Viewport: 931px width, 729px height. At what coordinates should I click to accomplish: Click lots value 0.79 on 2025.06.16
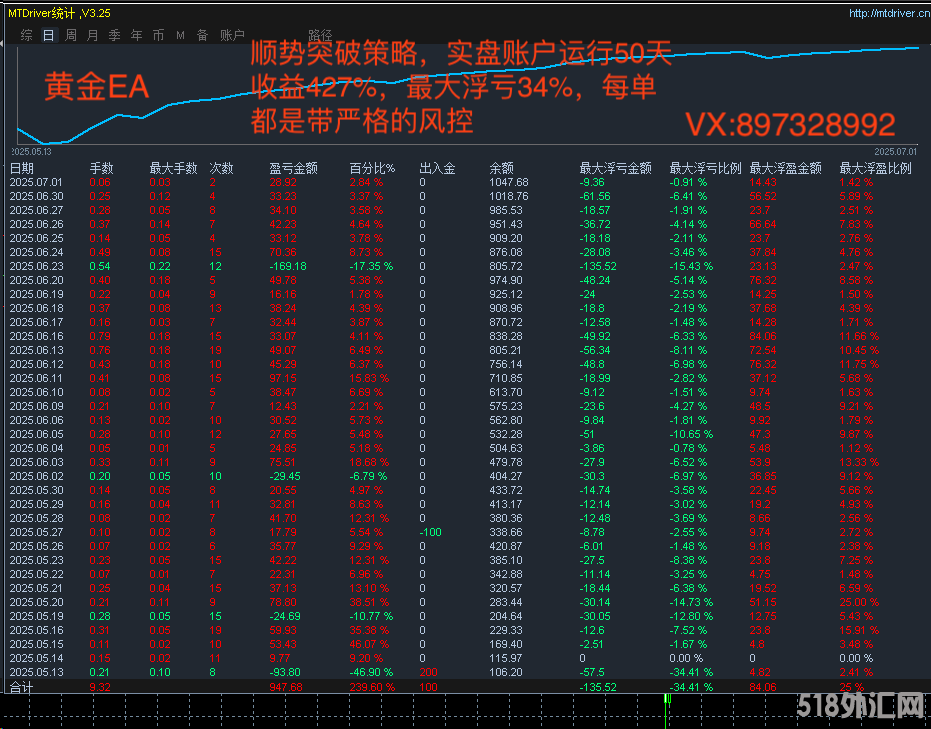coord(100,336)
